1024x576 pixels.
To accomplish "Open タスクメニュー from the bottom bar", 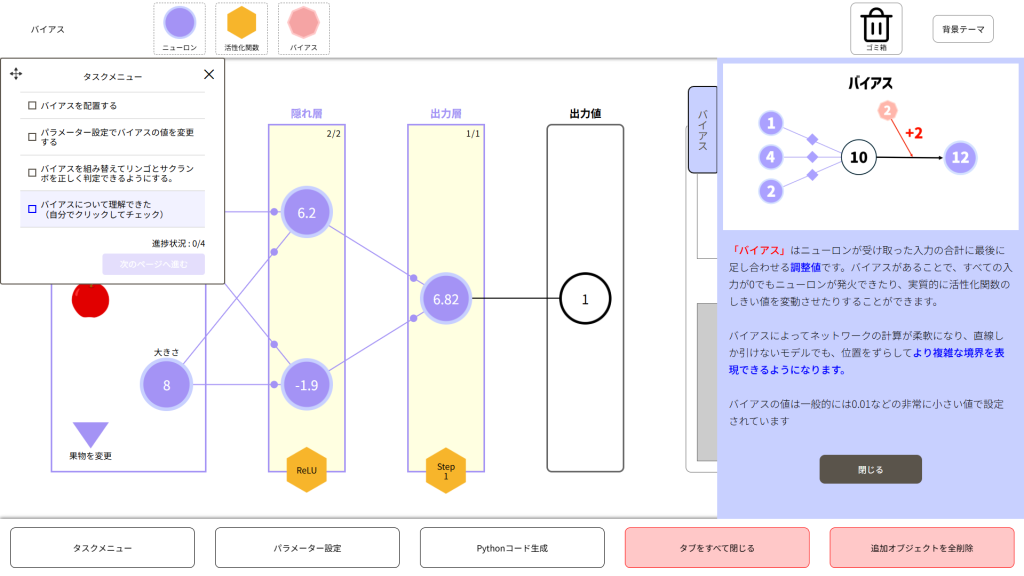I will click(x=100, y=548).
